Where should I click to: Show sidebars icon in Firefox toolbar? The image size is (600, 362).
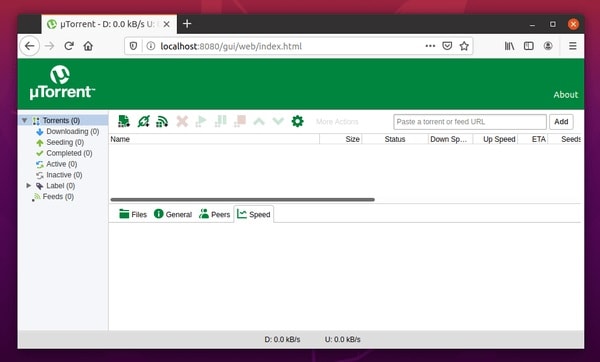point(529,46)
